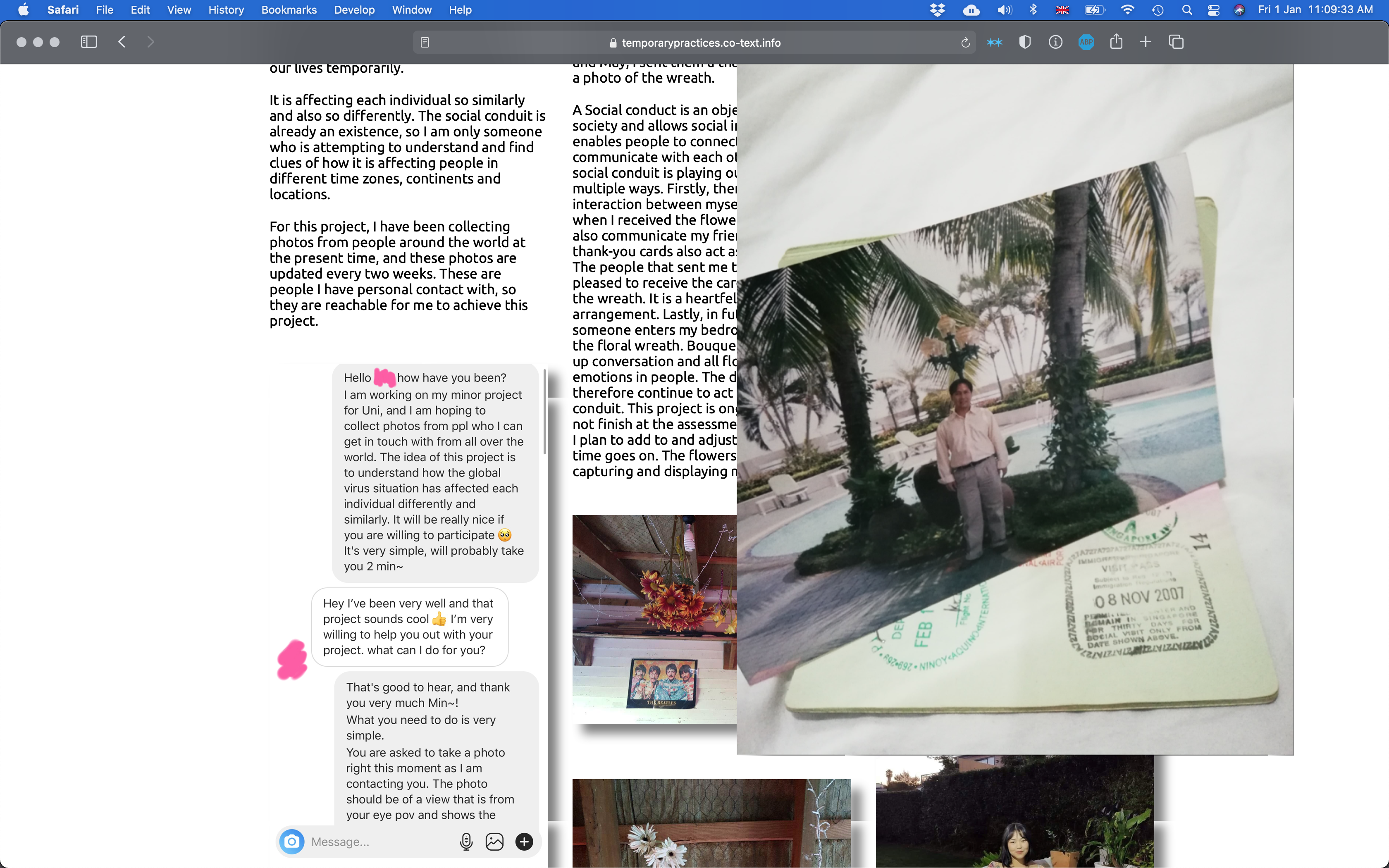Click the date and time in the menu bar
Viewport: 1389px width, 868px height.
pos(1315,10)
